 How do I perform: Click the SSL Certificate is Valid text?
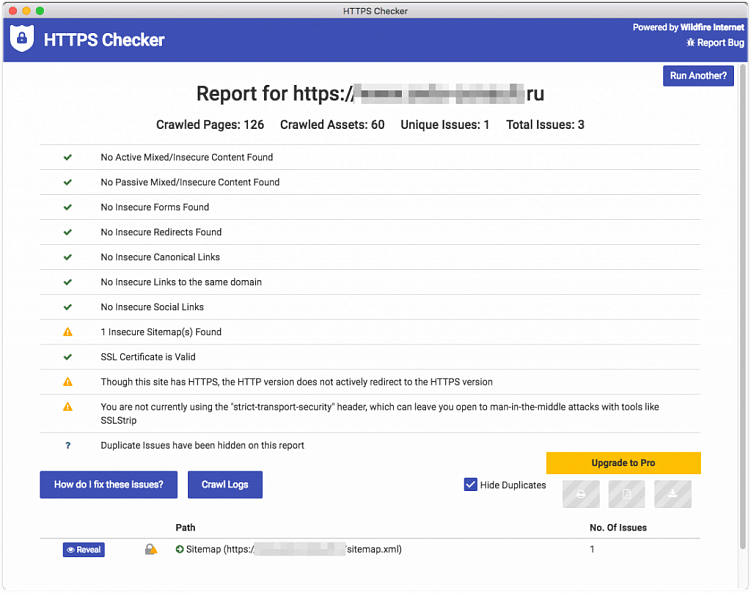coord(148,357)
